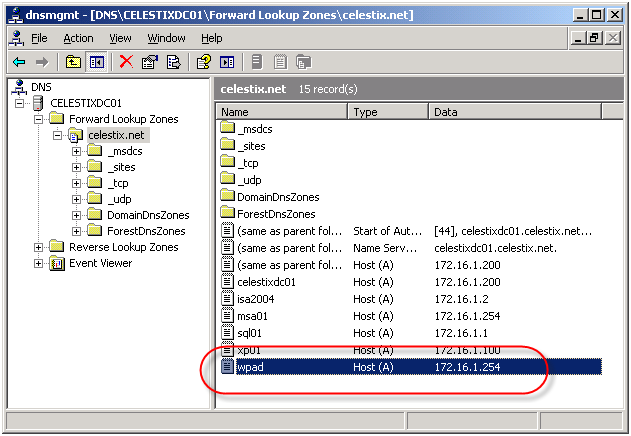This screenshot has width=631, height=436.
Task: Click the Help question mark toolbar icon
Action: (204, 62)
